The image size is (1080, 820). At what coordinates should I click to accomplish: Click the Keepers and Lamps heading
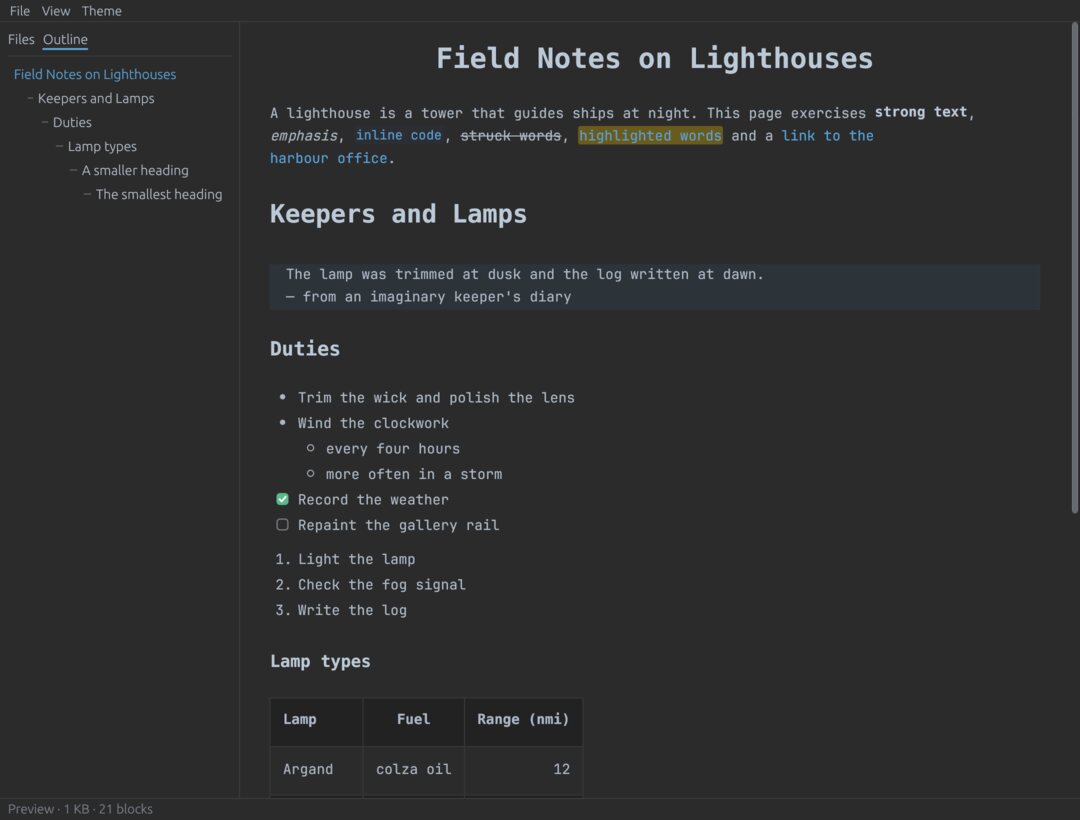(398, 214)
